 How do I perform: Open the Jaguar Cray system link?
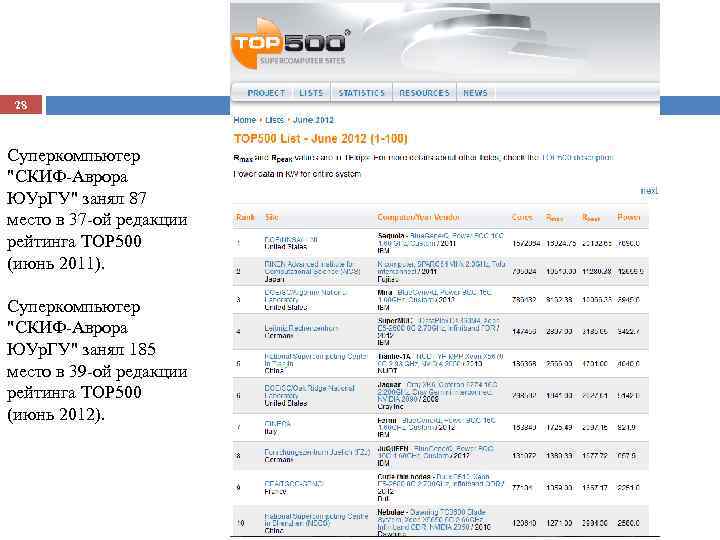(x=438, y=392)
